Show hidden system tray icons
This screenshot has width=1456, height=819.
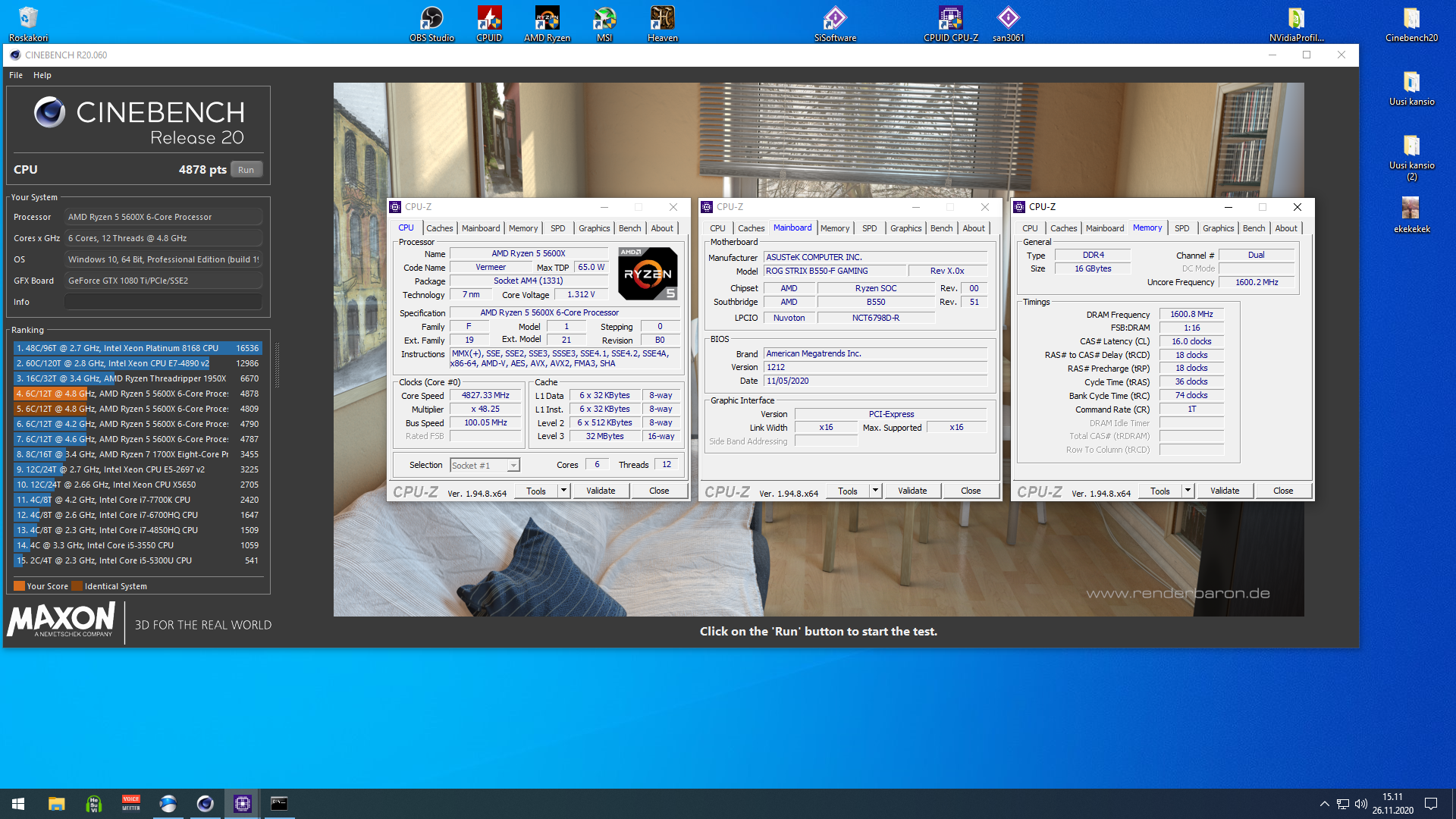point(1324,804)
